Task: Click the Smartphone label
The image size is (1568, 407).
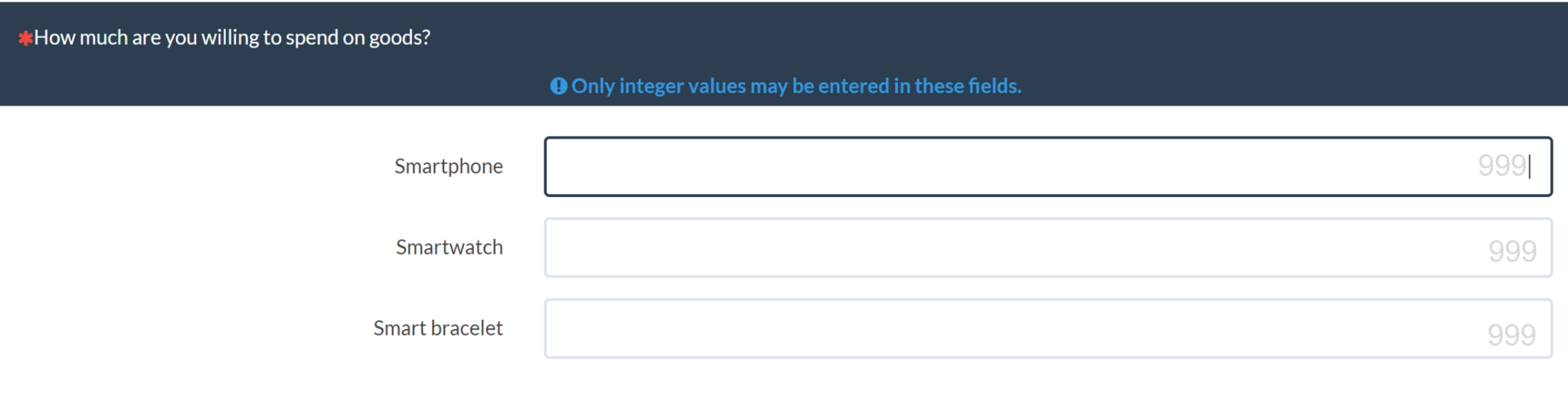Action: pyautogui.click(x=449, y=166)
